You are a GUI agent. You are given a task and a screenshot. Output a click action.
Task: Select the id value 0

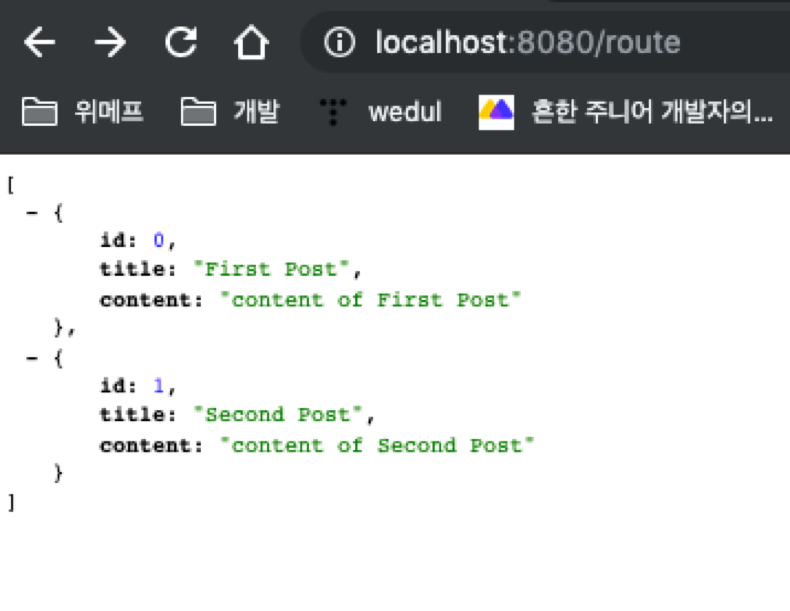point(159,240)
